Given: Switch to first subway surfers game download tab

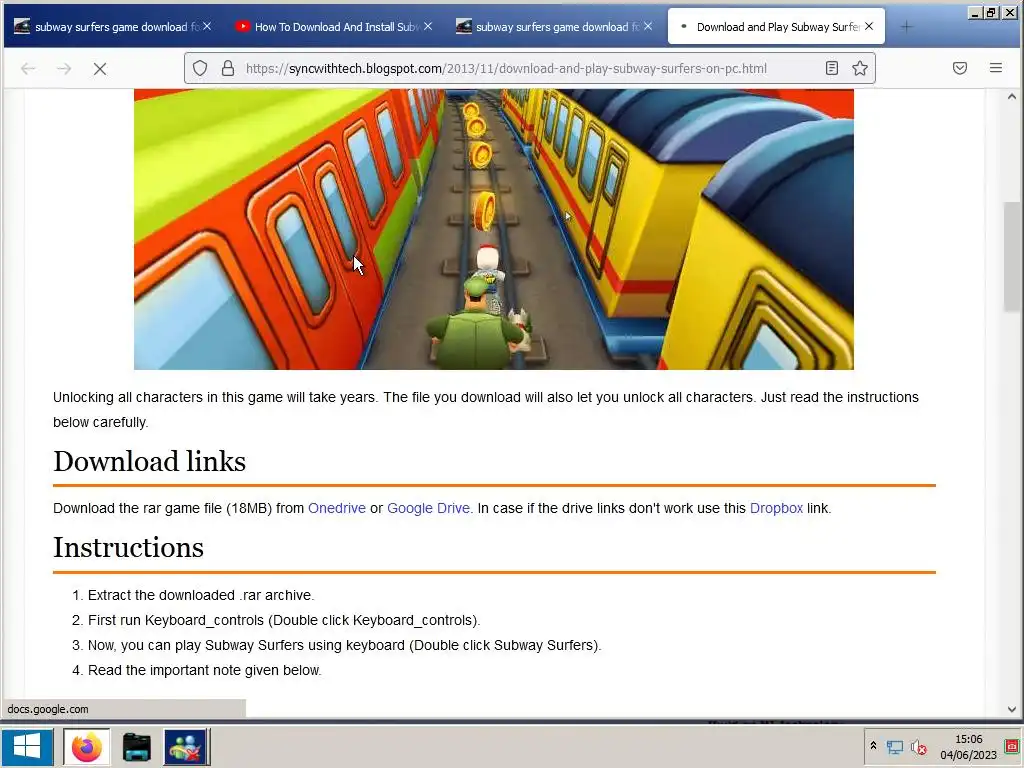Looking at the screenshot, I should (x=112, y=27).
